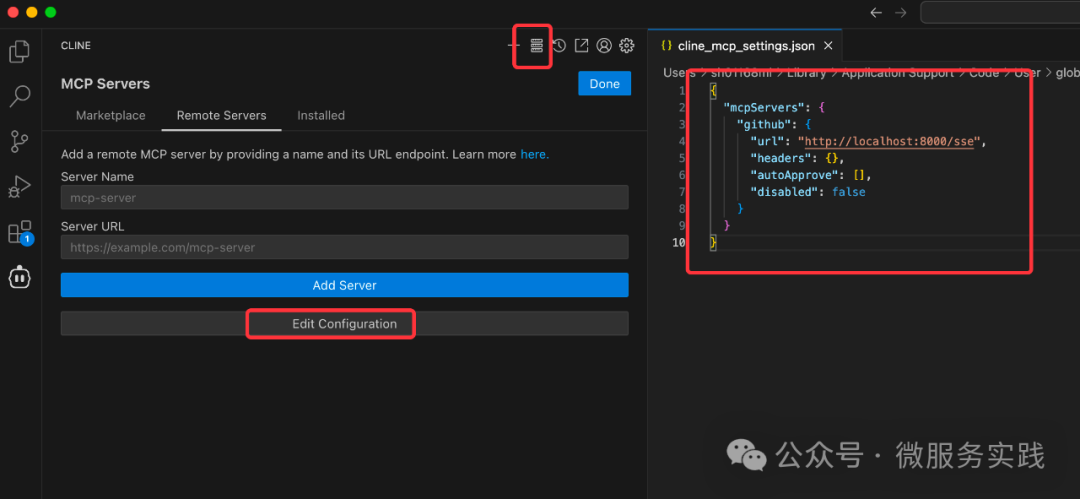1080x499 pixels.
Task: Start a new Cline task with plus icon
Action: 513,45
